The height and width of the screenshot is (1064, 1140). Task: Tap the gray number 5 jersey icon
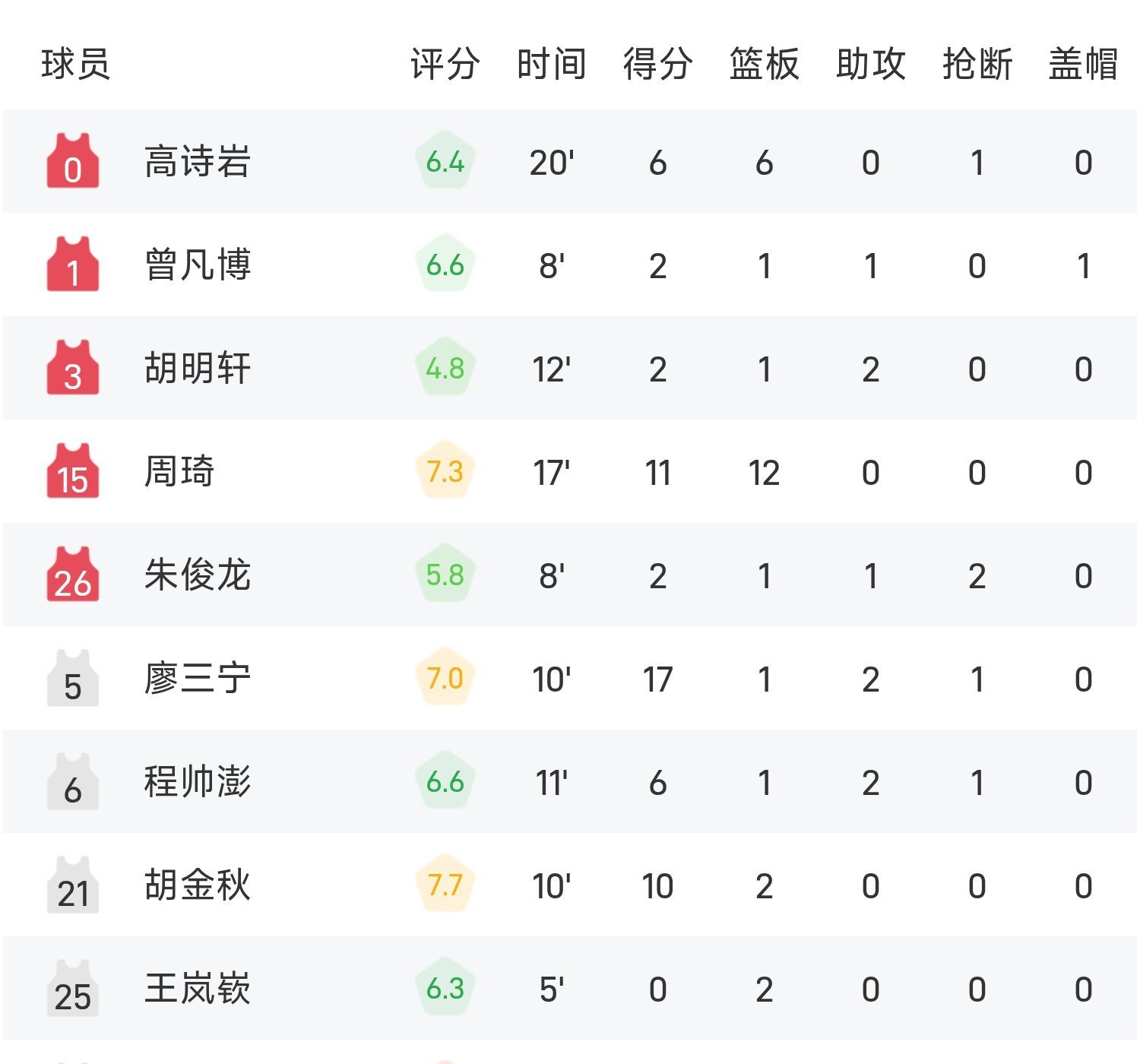(x=73, y=678)
